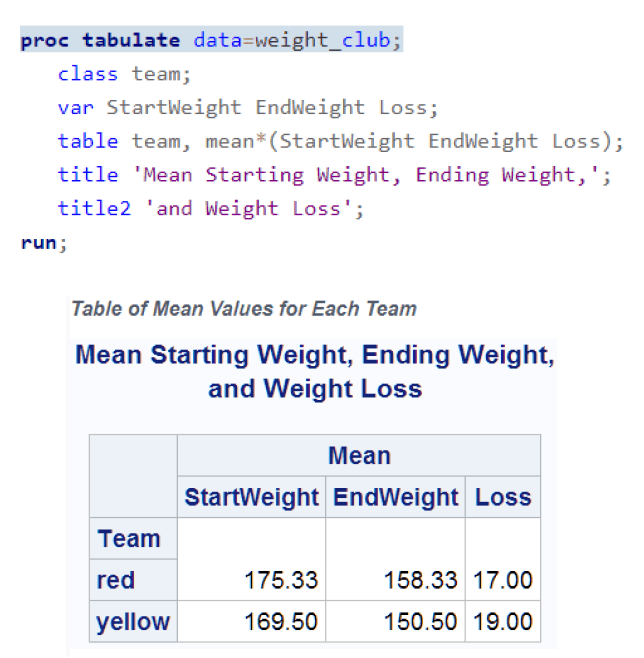The image size is (644, 658).
Task: Click 'Table of Mean Values for Each Team' caption
Action: point(244,308)
